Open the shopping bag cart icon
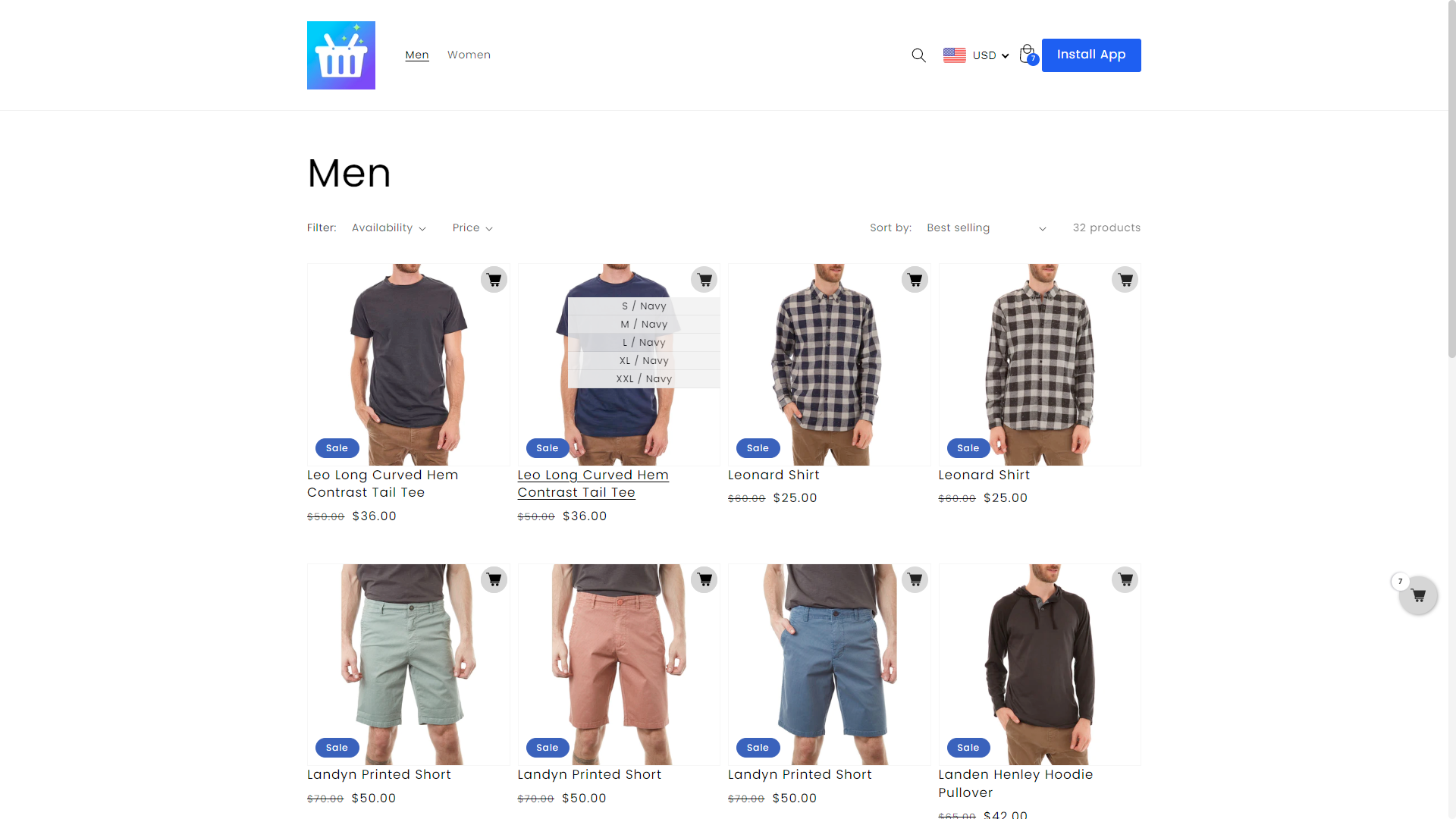The width and height of the screenshot is (1456, 819). pyautogui.click(x=1028, y=55)
